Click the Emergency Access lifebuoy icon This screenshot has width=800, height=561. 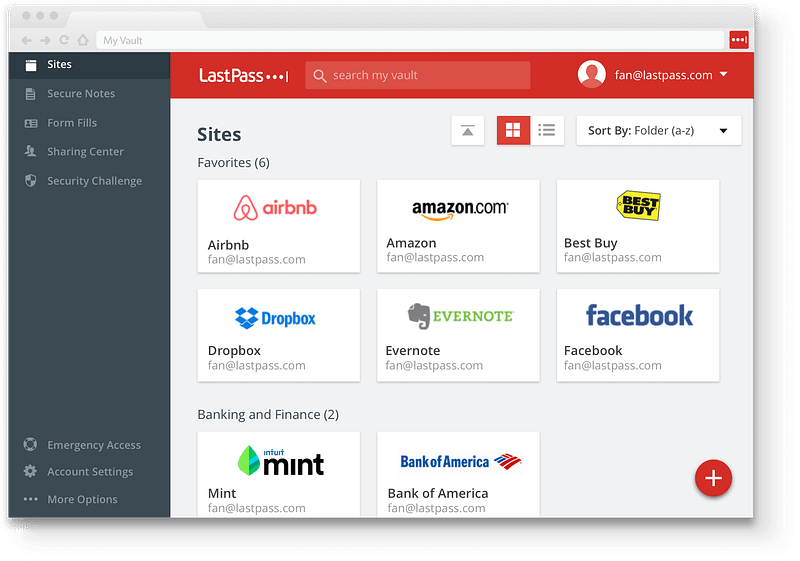(x=30, y=445)
